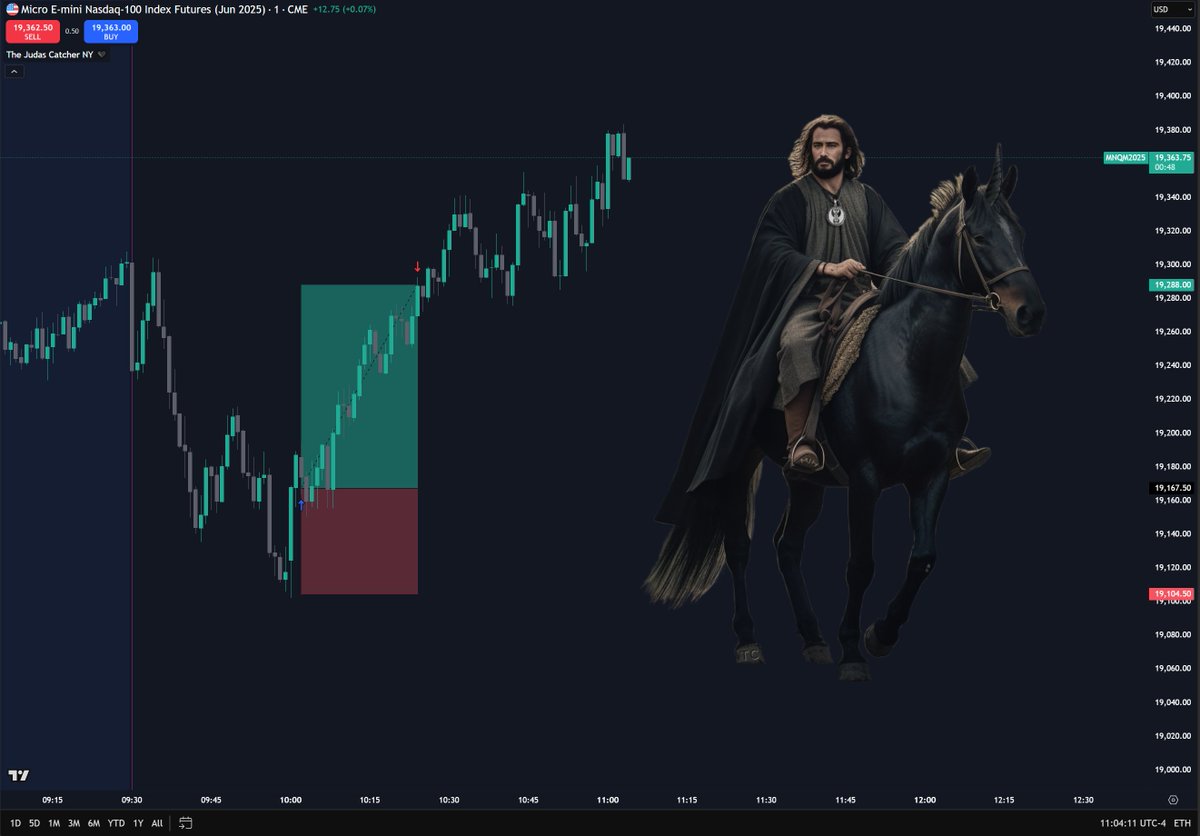
Task: Open the Go to date calendar icon
Action: pyautogui.click(x=184, y=823)
